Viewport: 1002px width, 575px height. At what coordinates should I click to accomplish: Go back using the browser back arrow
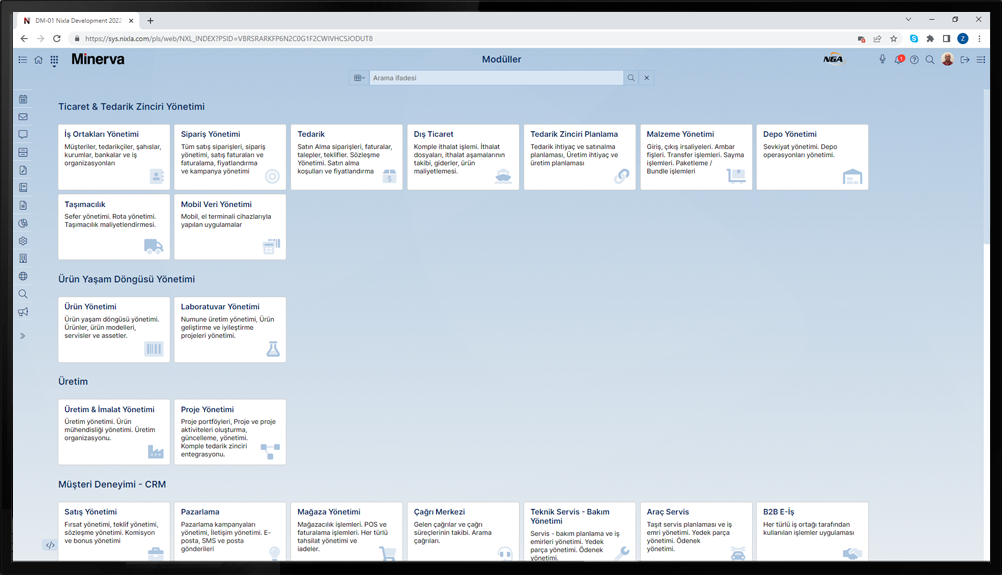click(x=24, y=38)
